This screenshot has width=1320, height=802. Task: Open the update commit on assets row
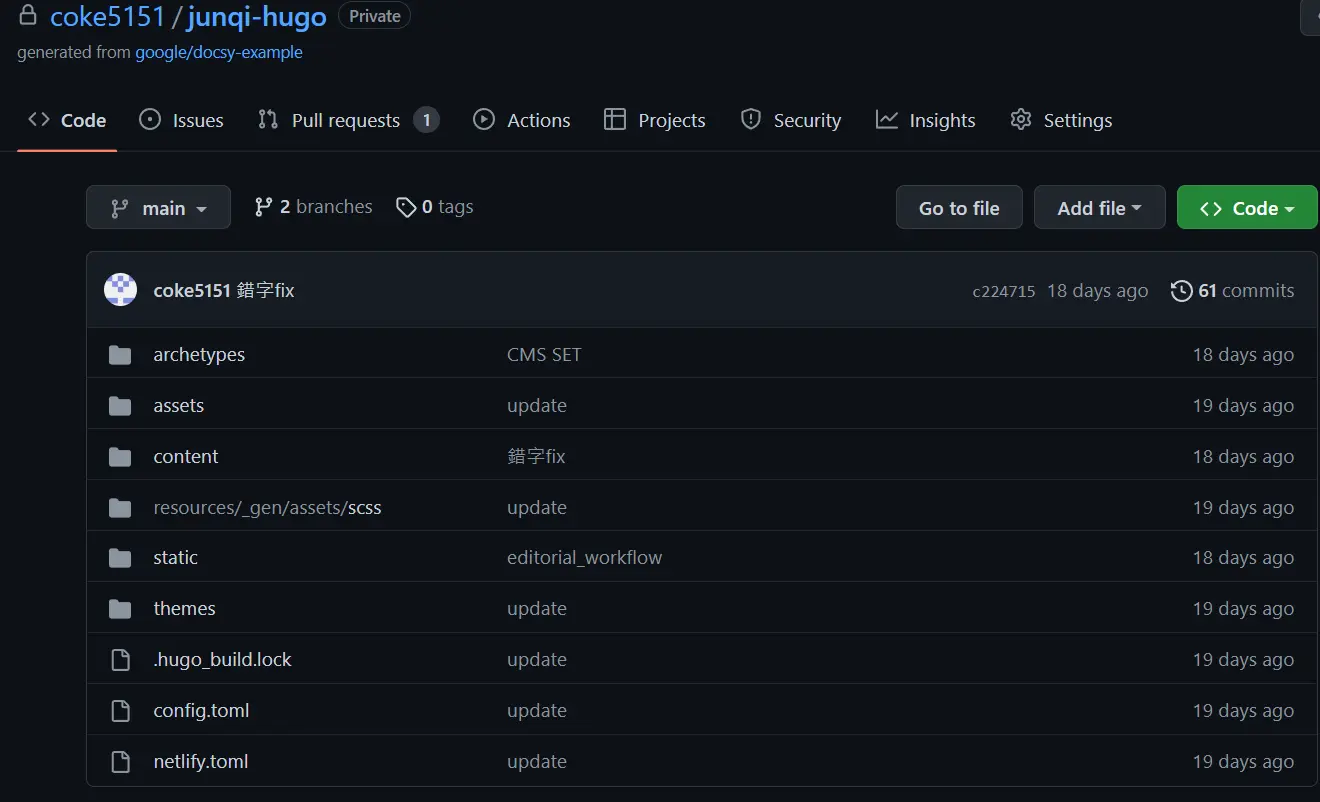pyautogui.click(x=537, y=406)
